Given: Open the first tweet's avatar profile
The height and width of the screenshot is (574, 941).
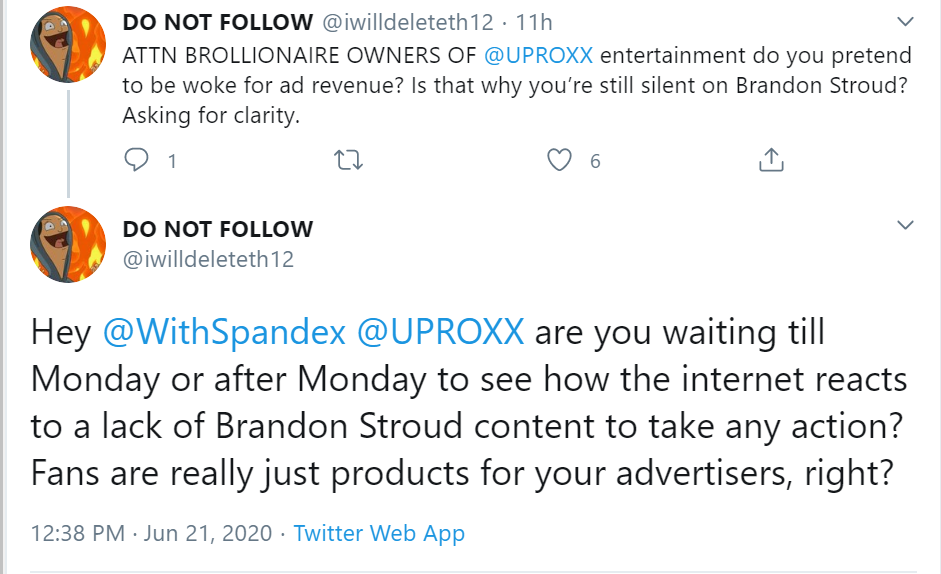Looking at the screenshot, I should pyautogui.click(x=69, y=44).
